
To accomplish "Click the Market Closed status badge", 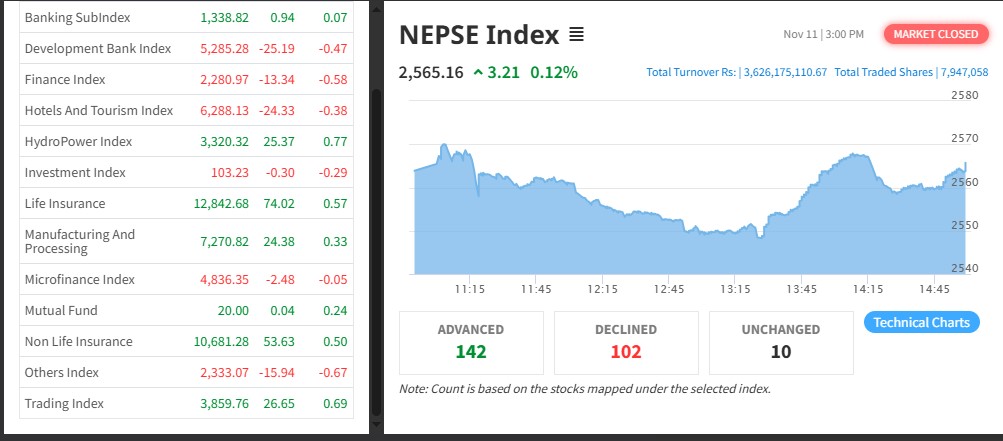I will pyautogui.click(x=935, y=34).
